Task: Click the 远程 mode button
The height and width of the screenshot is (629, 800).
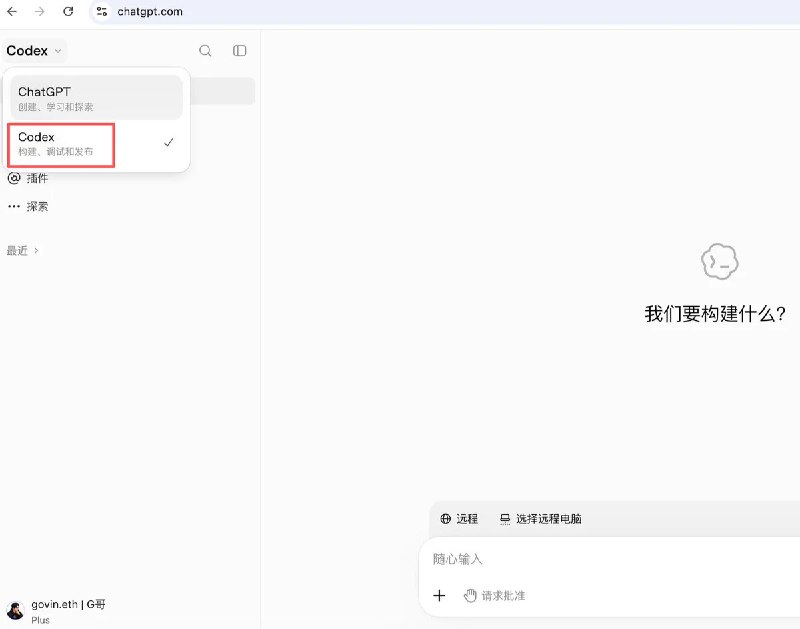Action: pyautogui.click(x=459, y=519)
